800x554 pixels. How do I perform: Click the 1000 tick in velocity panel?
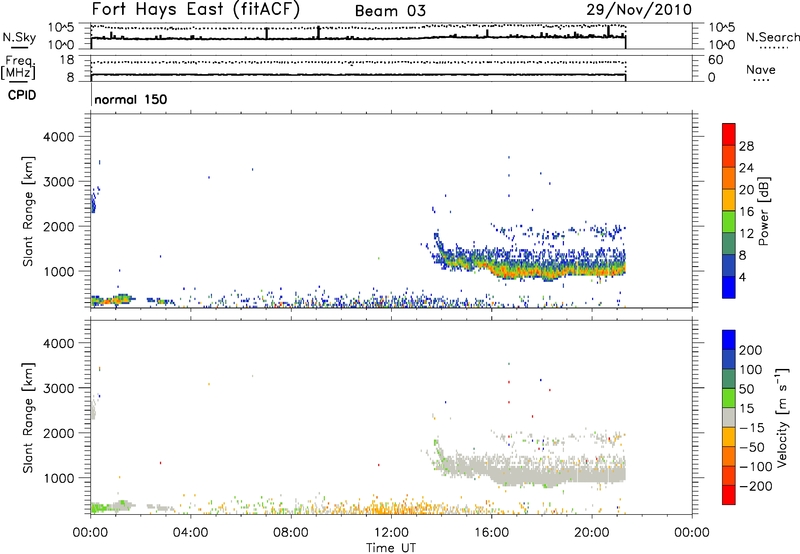click(x=58, y=478)
